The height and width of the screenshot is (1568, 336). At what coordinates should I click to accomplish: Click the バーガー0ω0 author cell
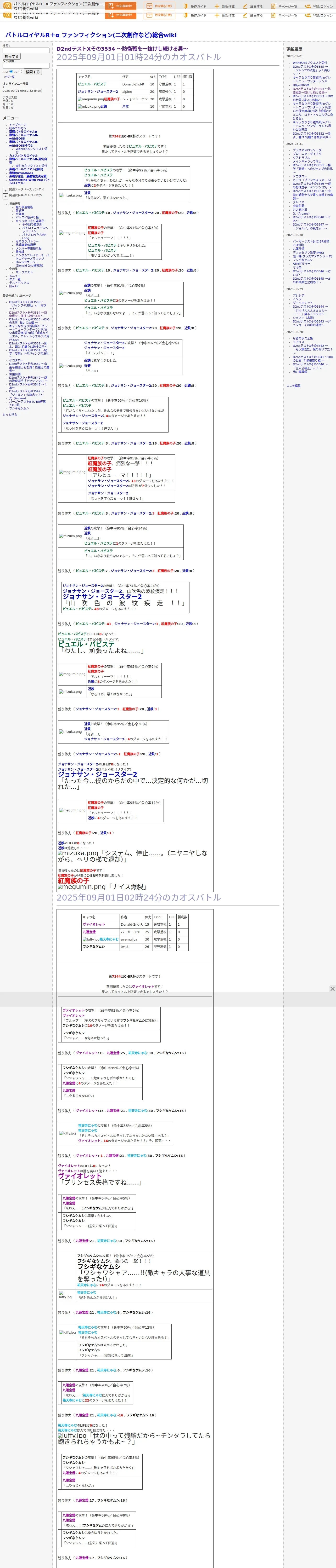[x=131, y=932]
